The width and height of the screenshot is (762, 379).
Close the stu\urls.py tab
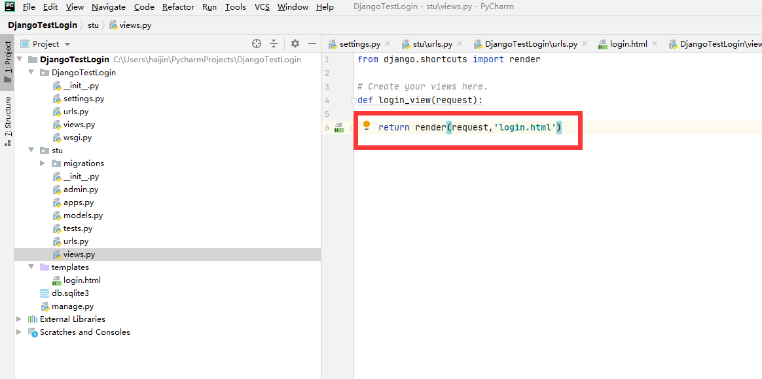pos(460,44)
